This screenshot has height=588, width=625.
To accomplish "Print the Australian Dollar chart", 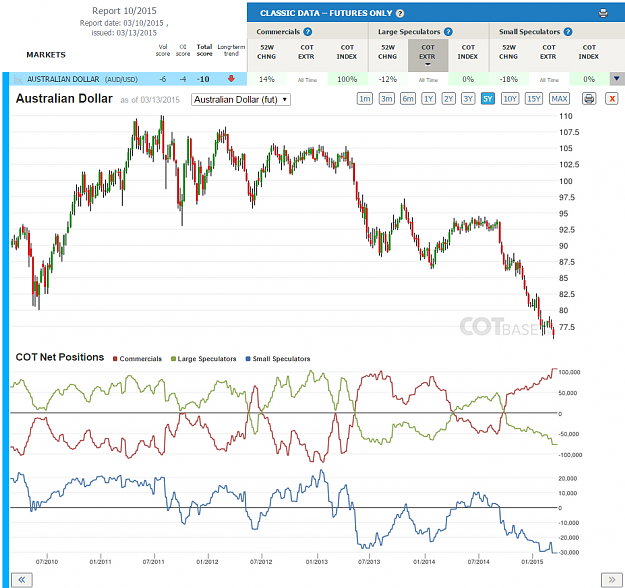I will point(589,98).
